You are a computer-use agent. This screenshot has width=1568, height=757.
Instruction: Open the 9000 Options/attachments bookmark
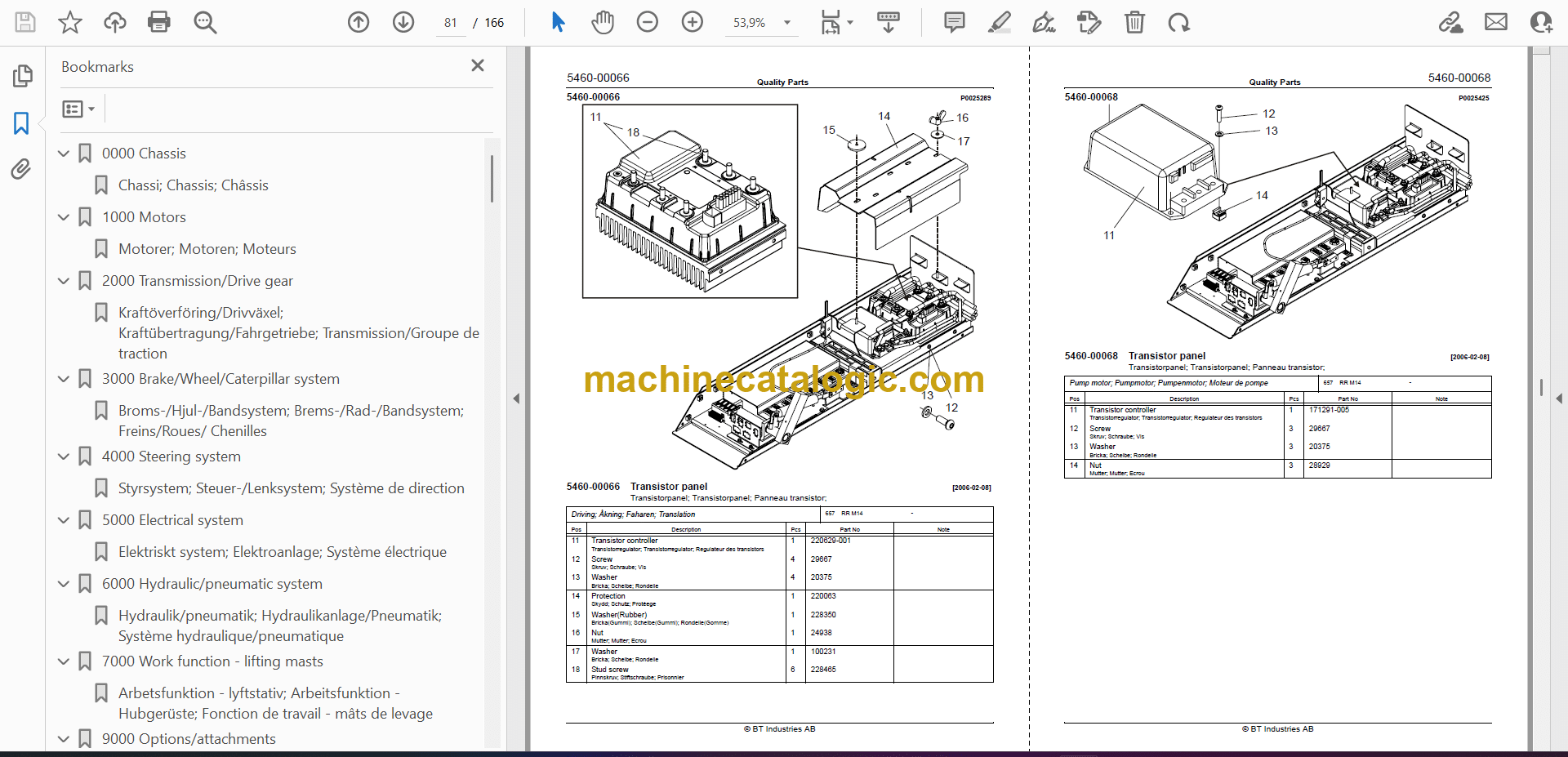point(189,739)
